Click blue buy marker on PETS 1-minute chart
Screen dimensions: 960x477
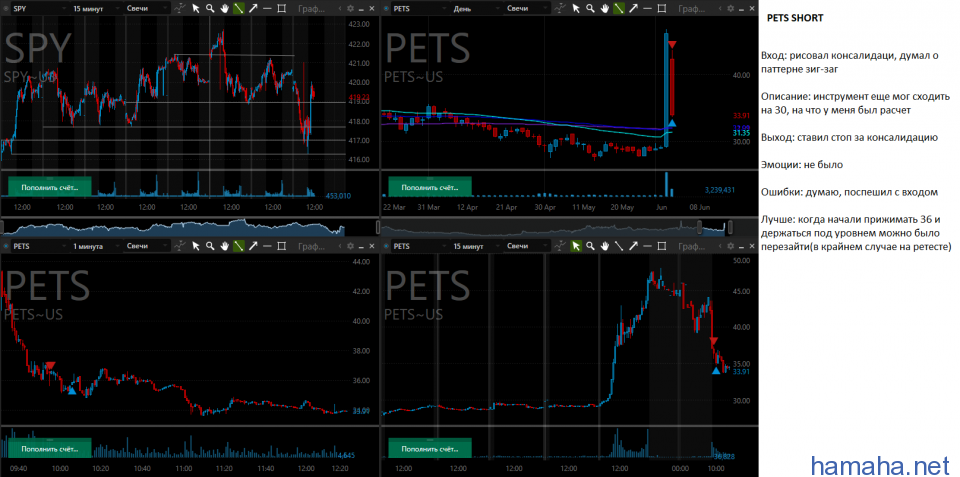[72, 390]
